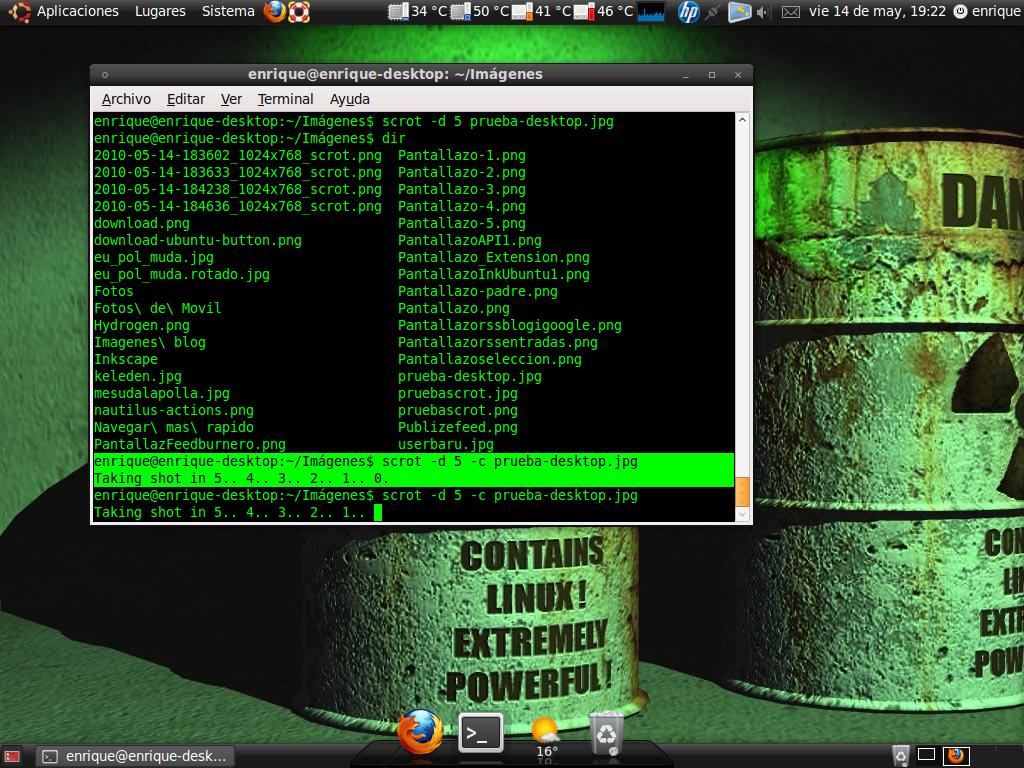Viewport: 1024px width, 768px height.
Task: Open the volume speaker control
Action: (762, 12)
